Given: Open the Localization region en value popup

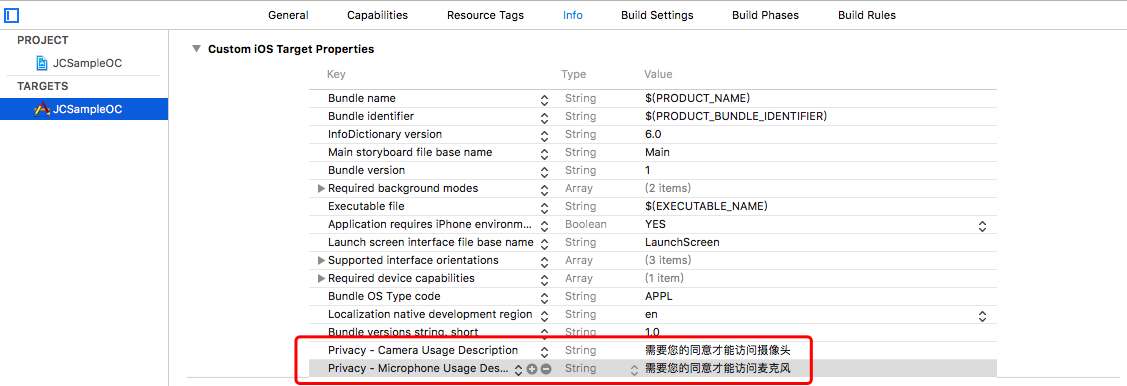Looking at the screenshot, I should tap(982, 315).
